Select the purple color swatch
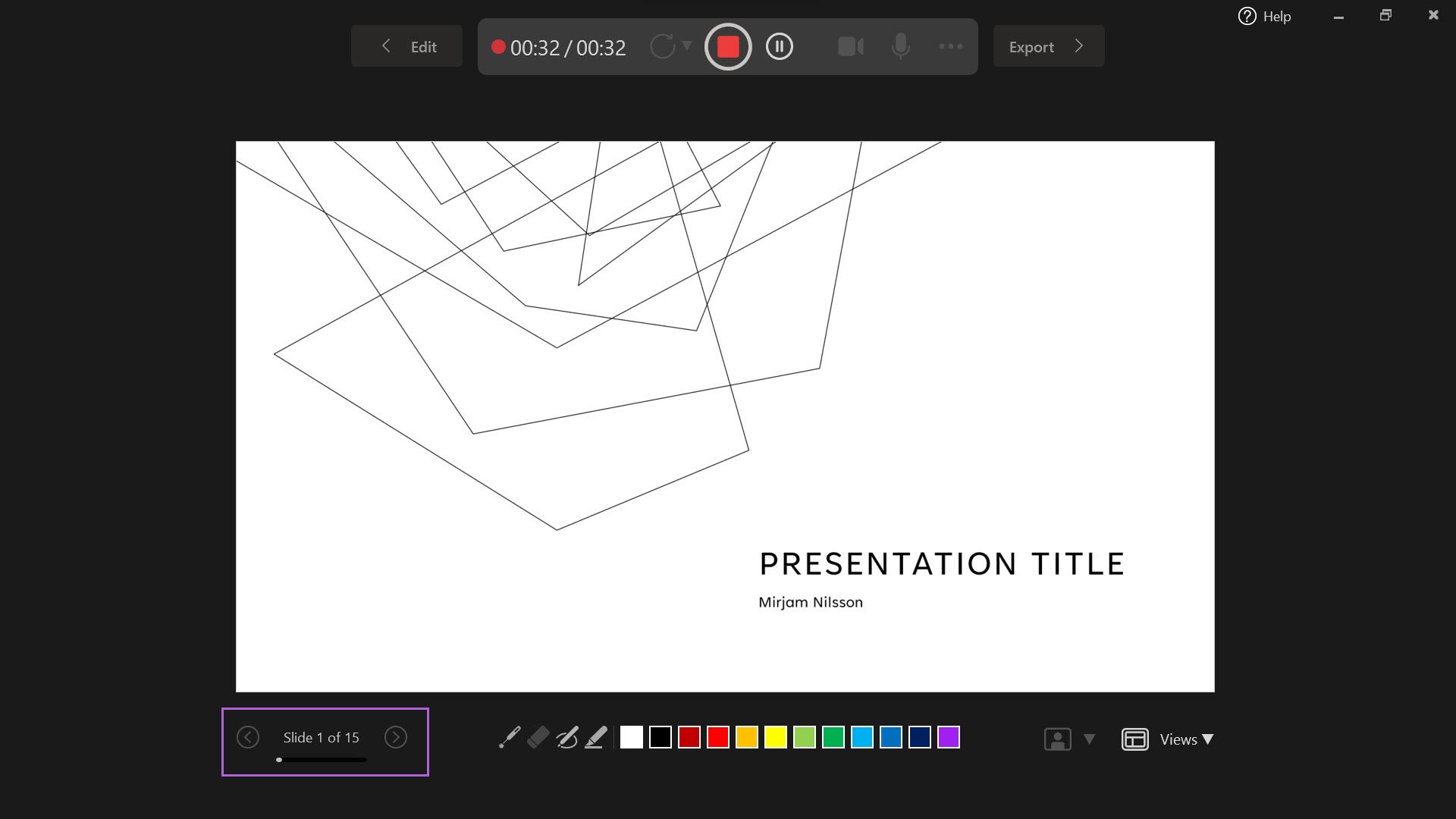1456x819 pixels. coord(948,737)
